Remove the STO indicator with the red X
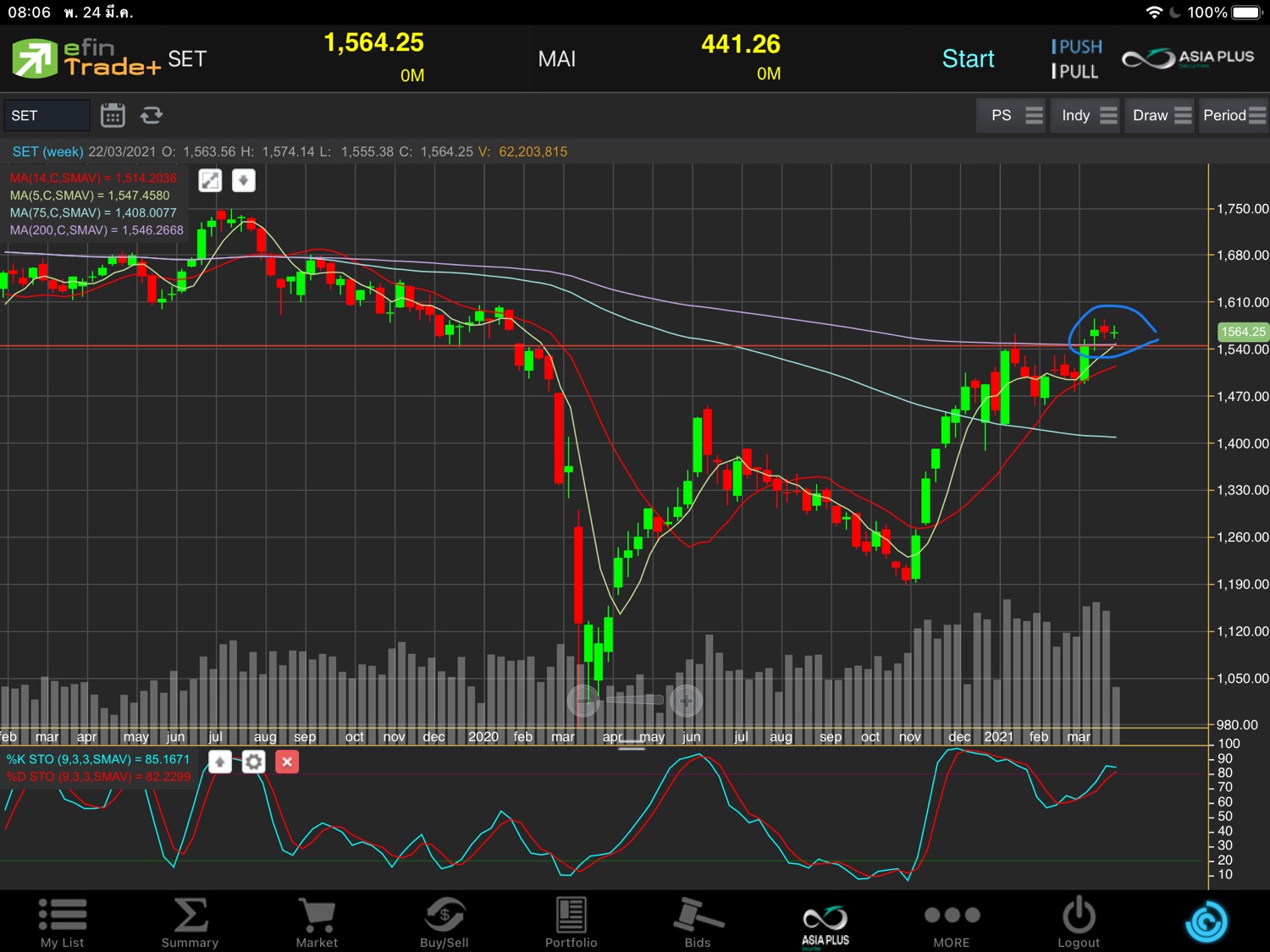 pyautogui.click(x=287, y=762)
